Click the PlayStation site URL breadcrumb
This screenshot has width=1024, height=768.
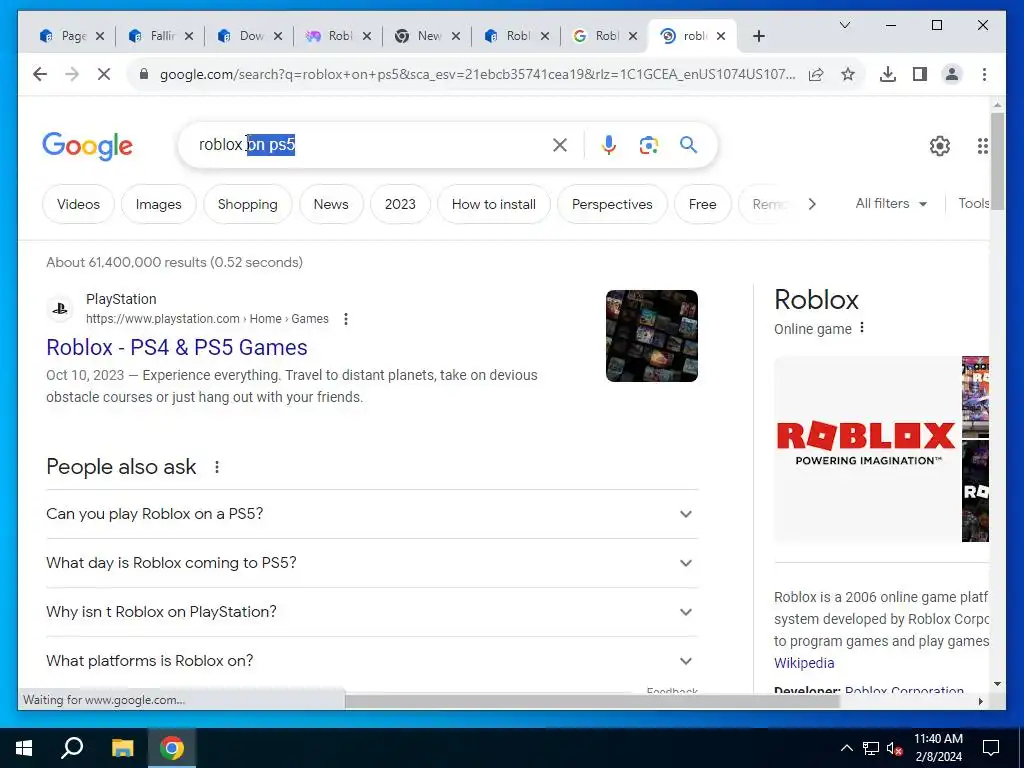(207, 319)
